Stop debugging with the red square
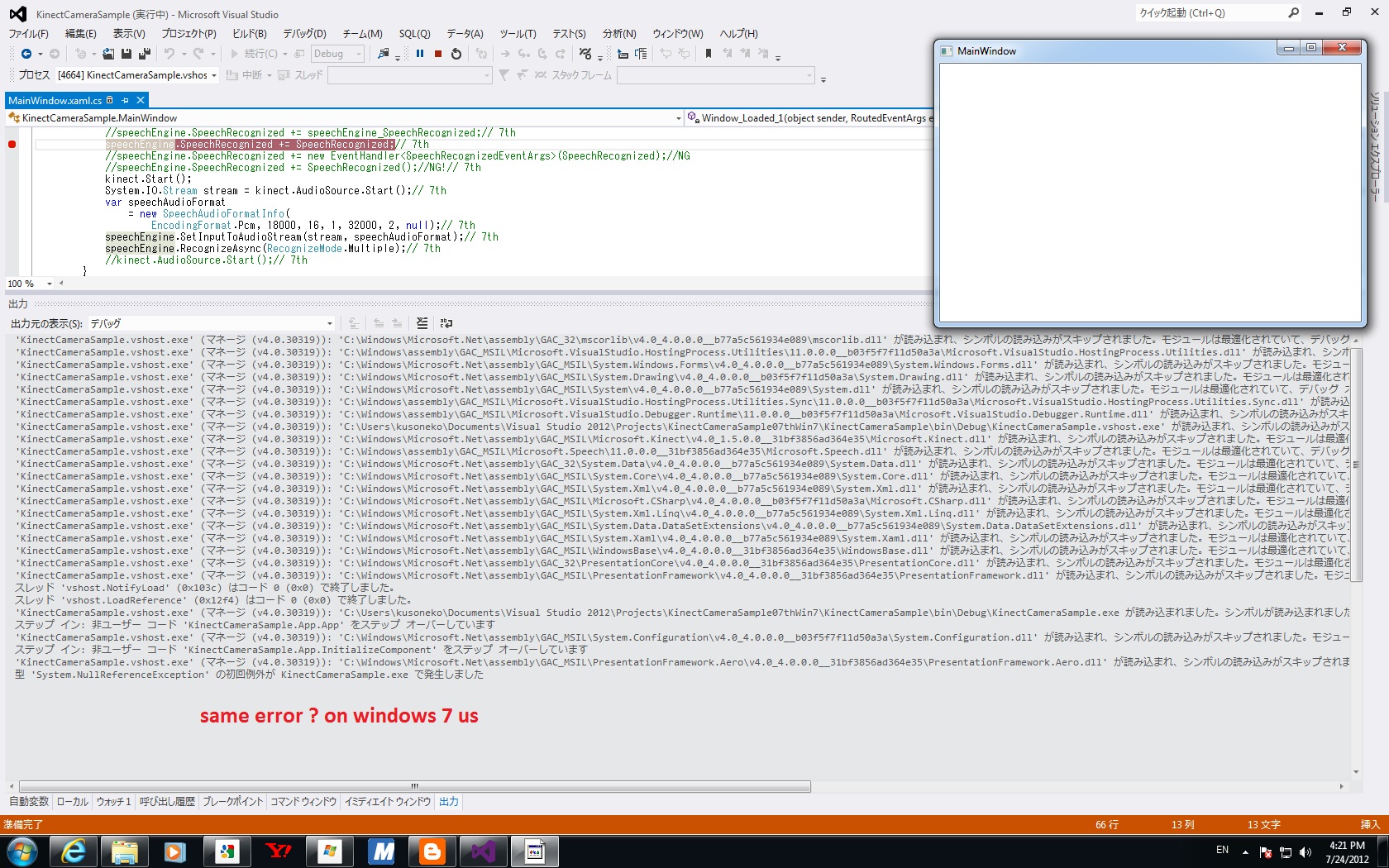 click(438, 54)
